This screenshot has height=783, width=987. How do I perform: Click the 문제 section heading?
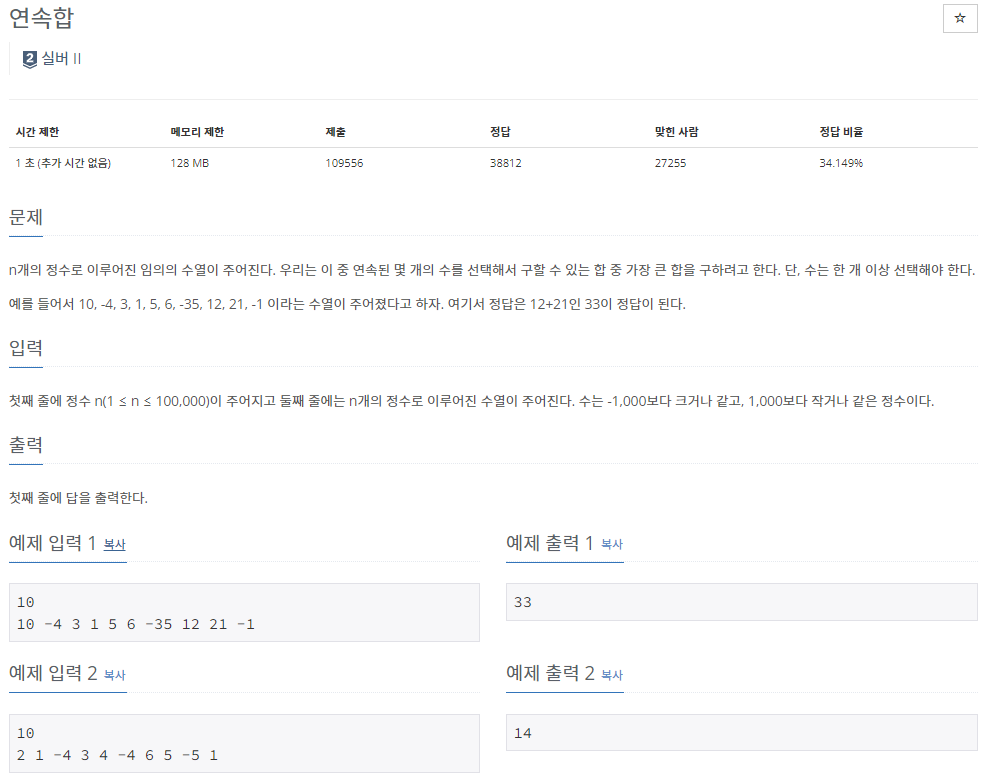click(x=26, y=217)
